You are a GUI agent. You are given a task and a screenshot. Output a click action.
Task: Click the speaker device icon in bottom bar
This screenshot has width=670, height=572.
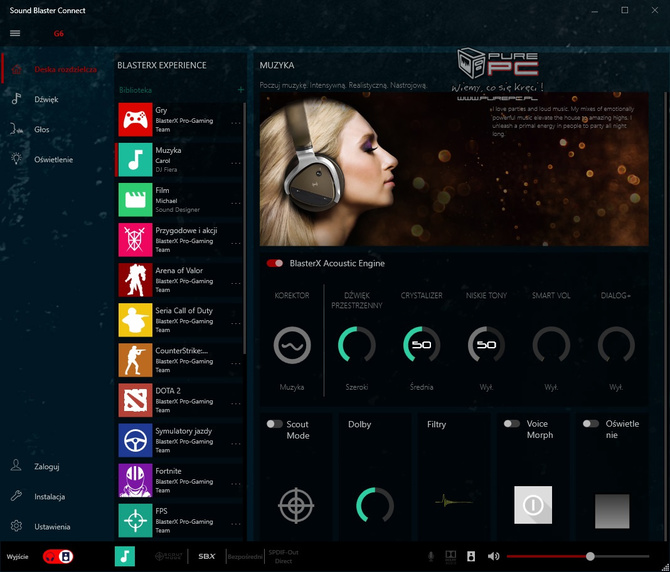pyautogui.click(x=471, y=556)
